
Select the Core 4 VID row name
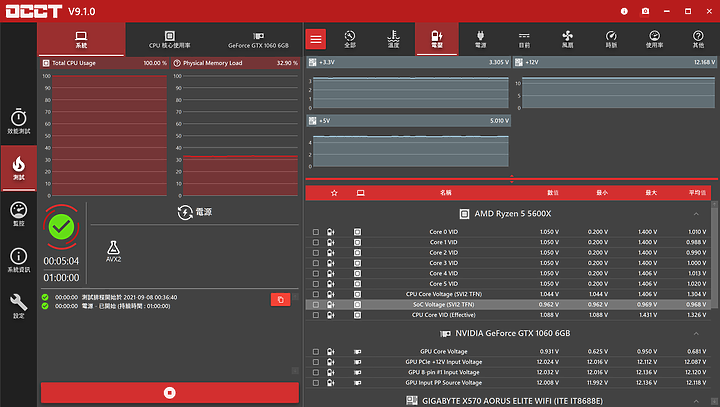pyautogui.click(x=444, y=273)
